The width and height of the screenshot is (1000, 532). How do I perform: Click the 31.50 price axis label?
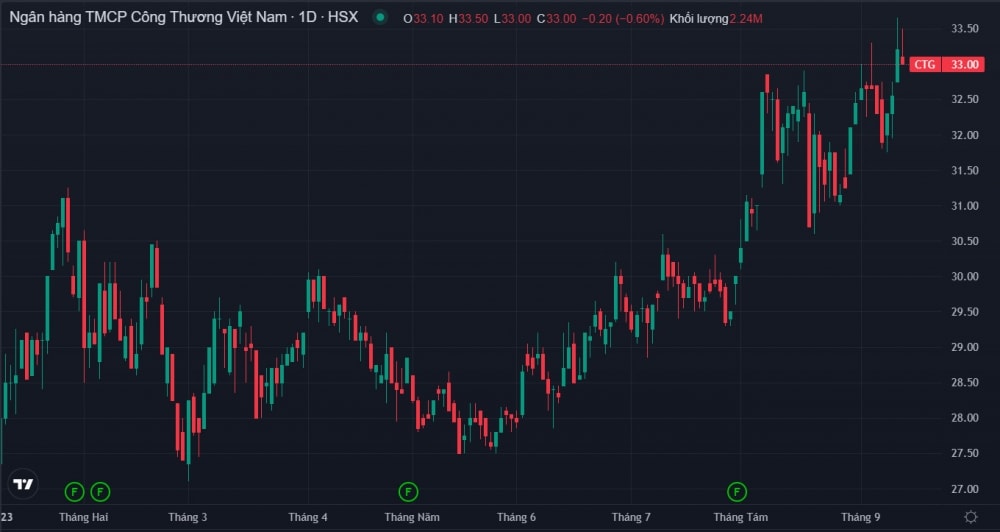pos(964,170)
